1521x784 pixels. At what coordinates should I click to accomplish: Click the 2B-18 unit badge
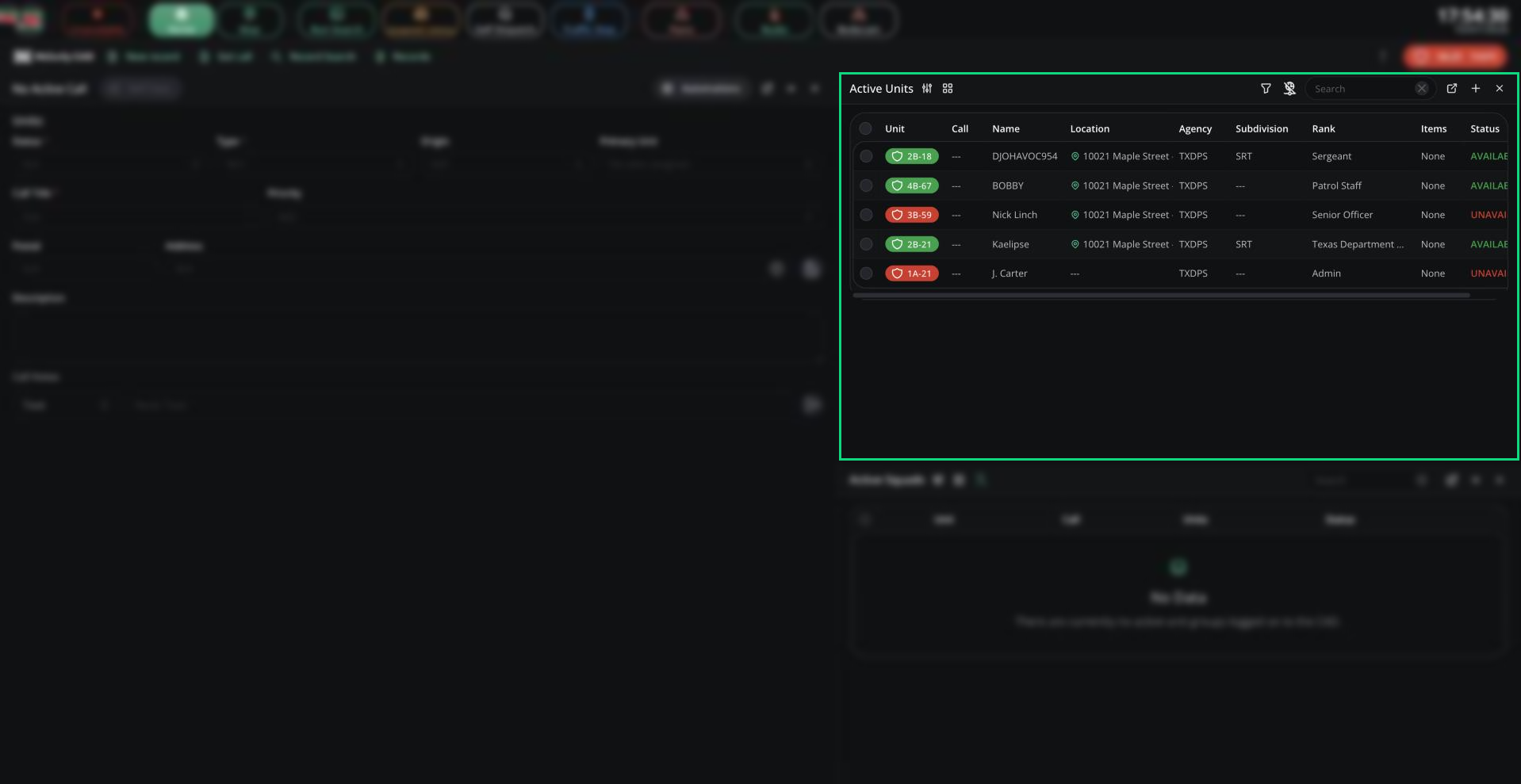(x=912, y=156)
